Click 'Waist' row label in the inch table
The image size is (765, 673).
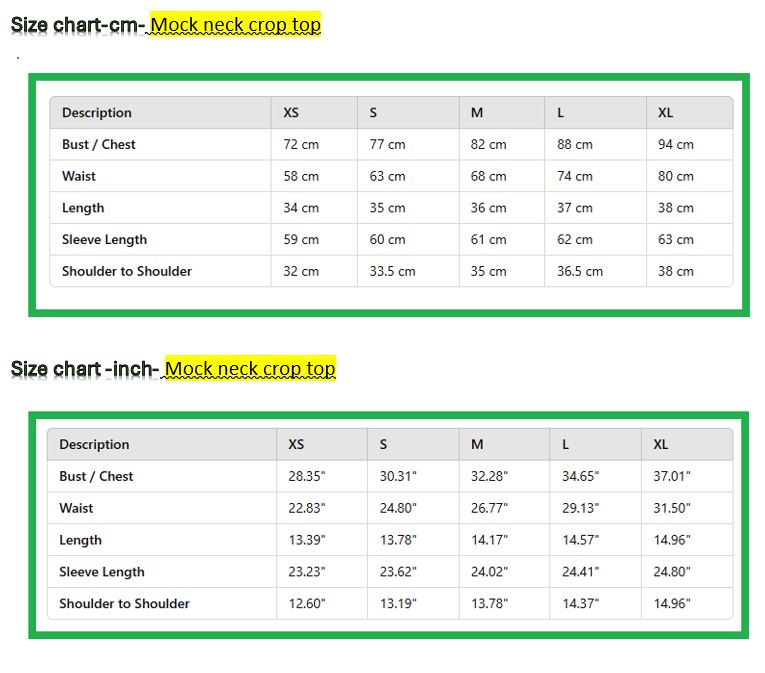tap(76, 508)
